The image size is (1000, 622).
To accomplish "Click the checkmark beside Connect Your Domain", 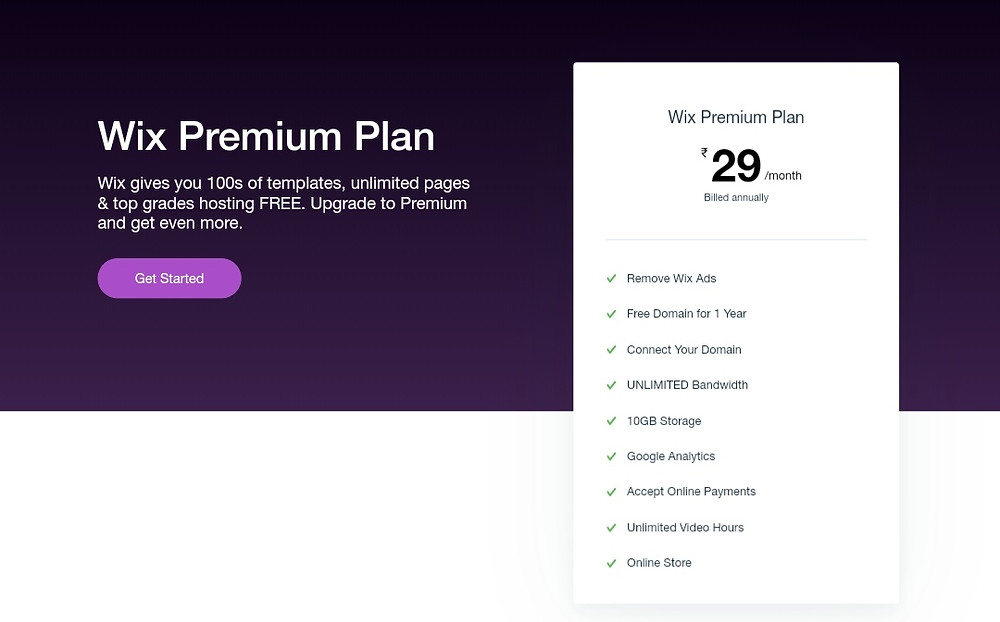I will click(611, 350).
